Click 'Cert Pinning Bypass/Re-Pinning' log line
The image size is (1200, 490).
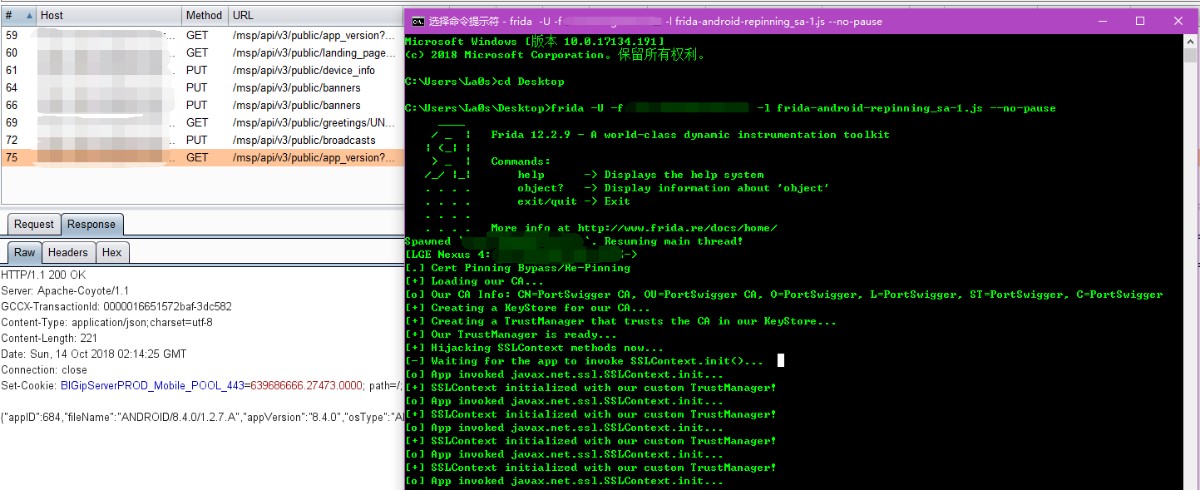tap(518, 268)
